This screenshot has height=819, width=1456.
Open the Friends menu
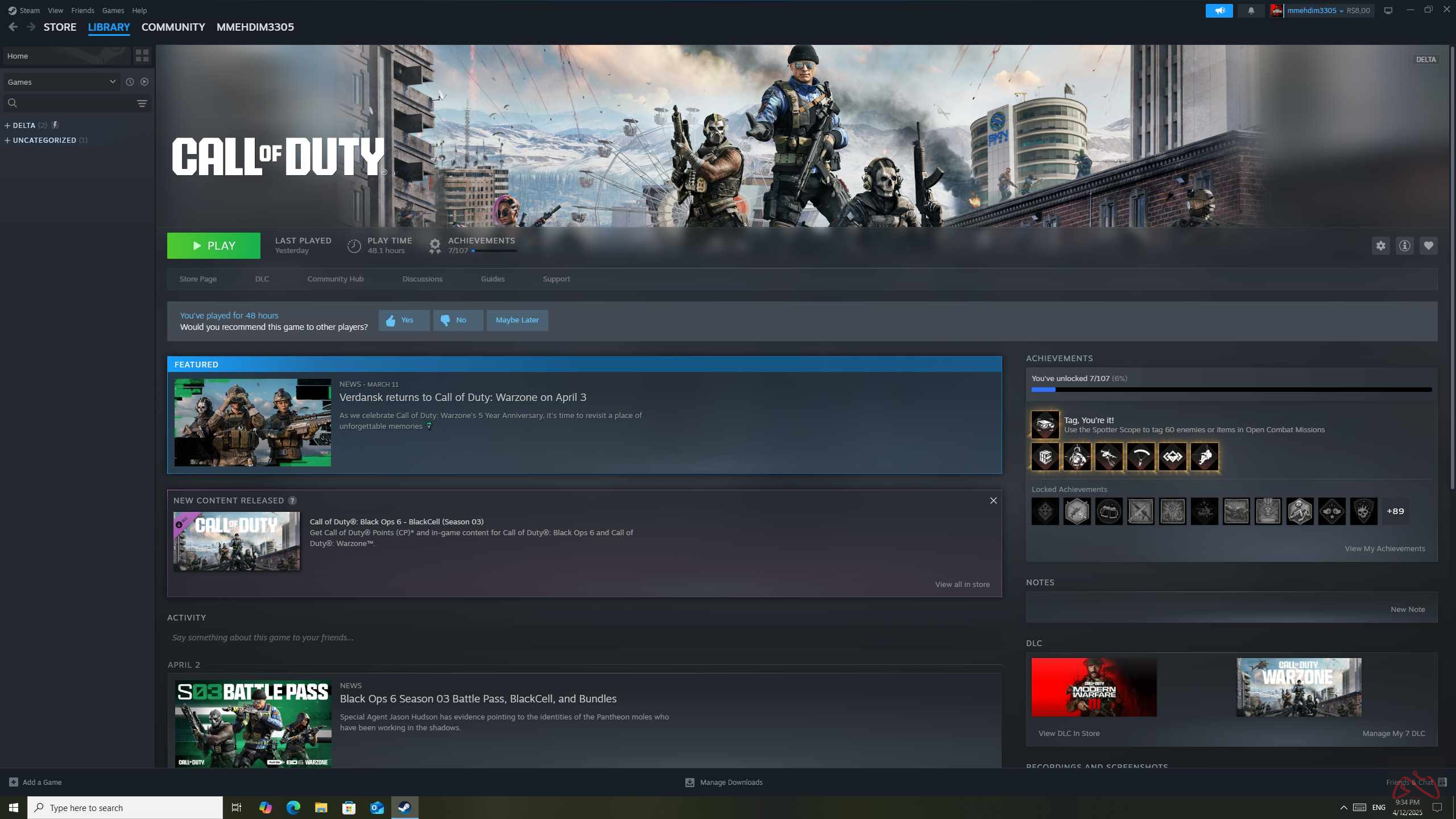(83, 10)
